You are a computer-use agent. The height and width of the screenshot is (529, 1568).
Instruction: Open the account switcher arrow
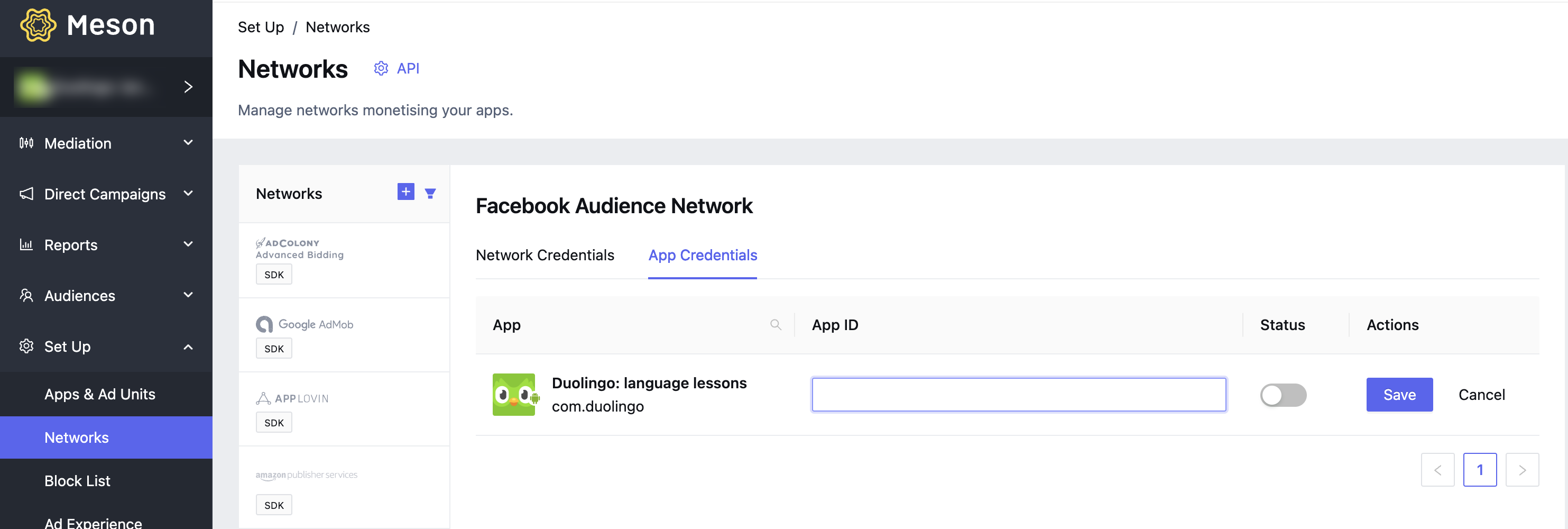(188, 87)
